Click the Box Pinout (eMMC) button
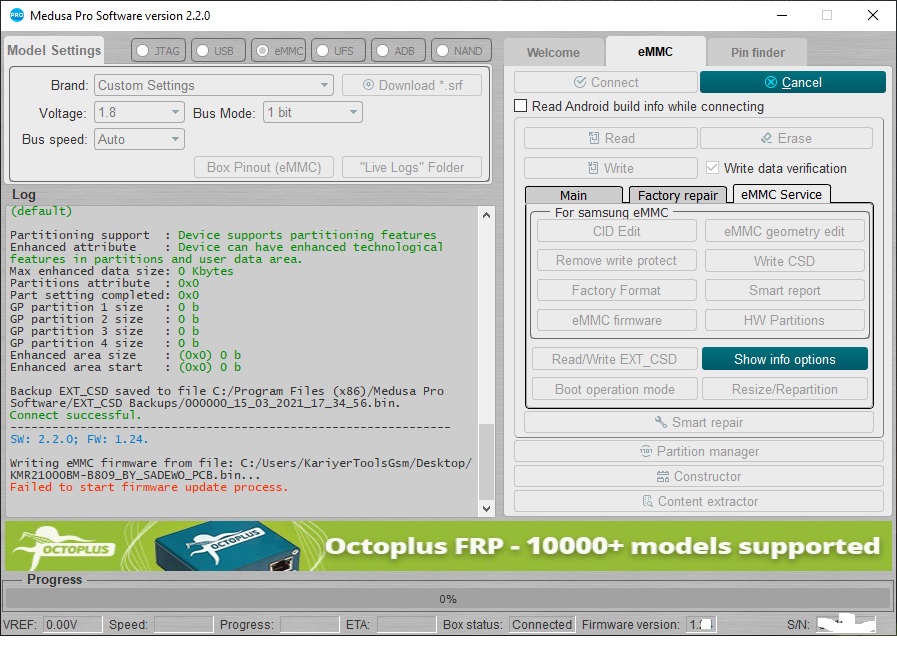 [x=264, y=168]
